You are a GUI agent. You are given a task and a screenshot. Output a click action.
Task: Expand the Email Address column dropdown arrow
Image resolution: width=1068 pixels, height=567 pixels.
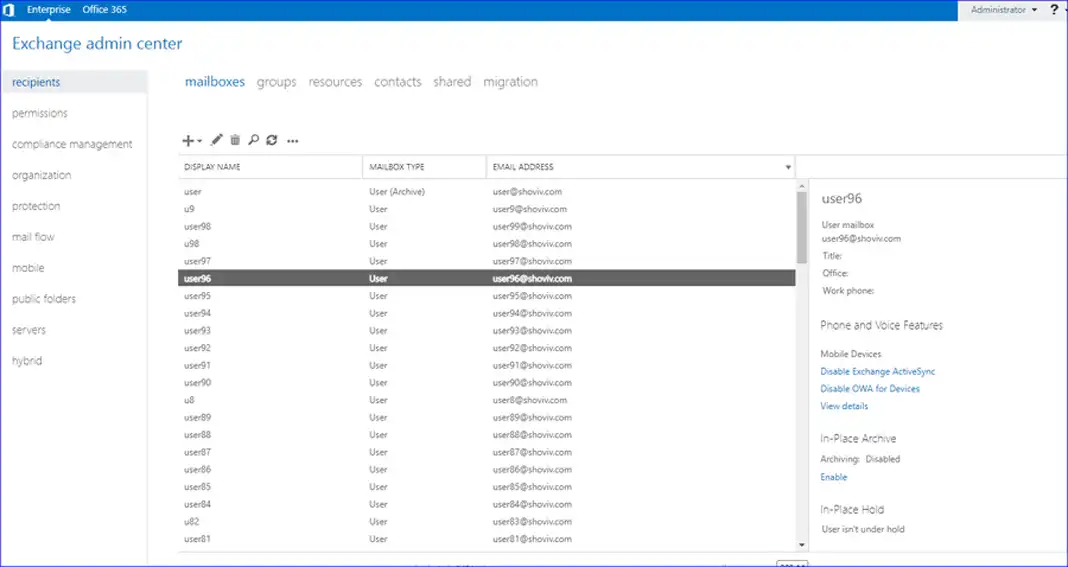(x=788, y=167)
